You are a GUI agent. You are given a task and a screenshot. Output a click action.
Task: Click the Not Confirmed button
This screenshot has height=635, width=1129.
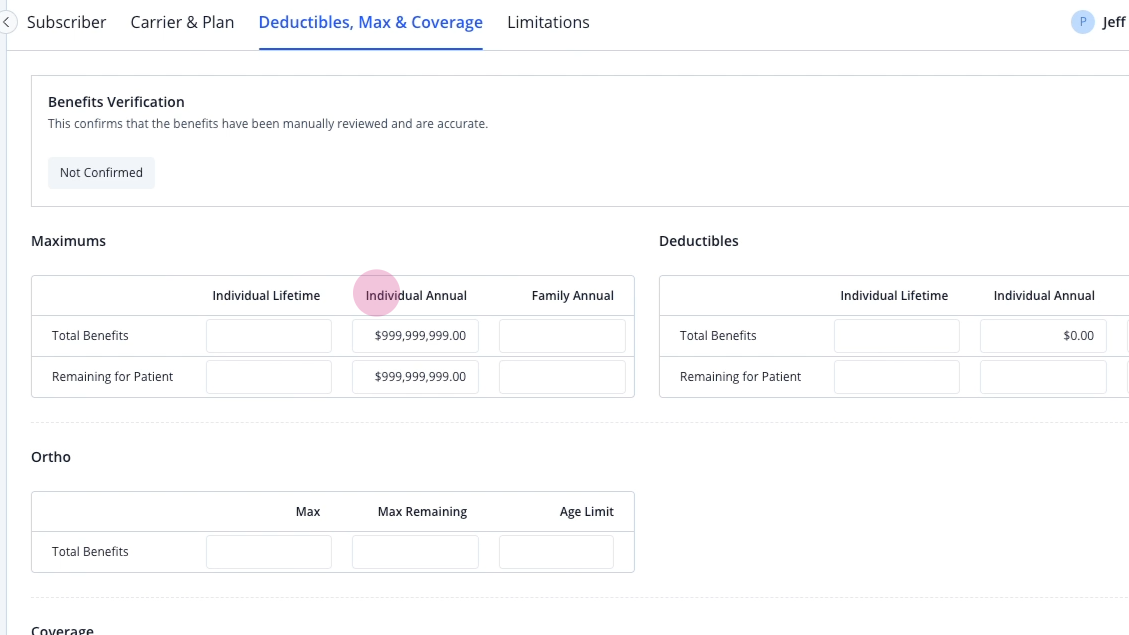[102, 173]
